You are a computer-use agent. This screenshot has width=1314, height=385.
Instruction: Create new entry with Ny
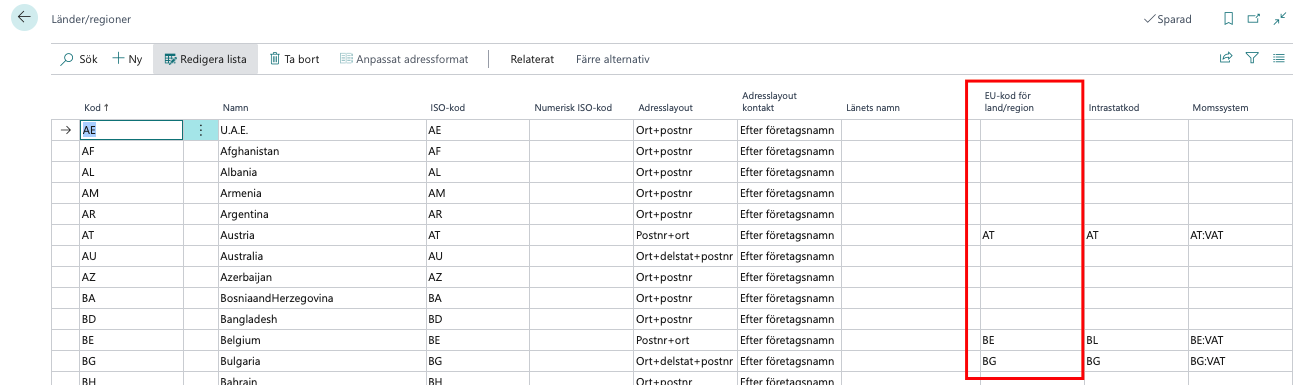128,59
